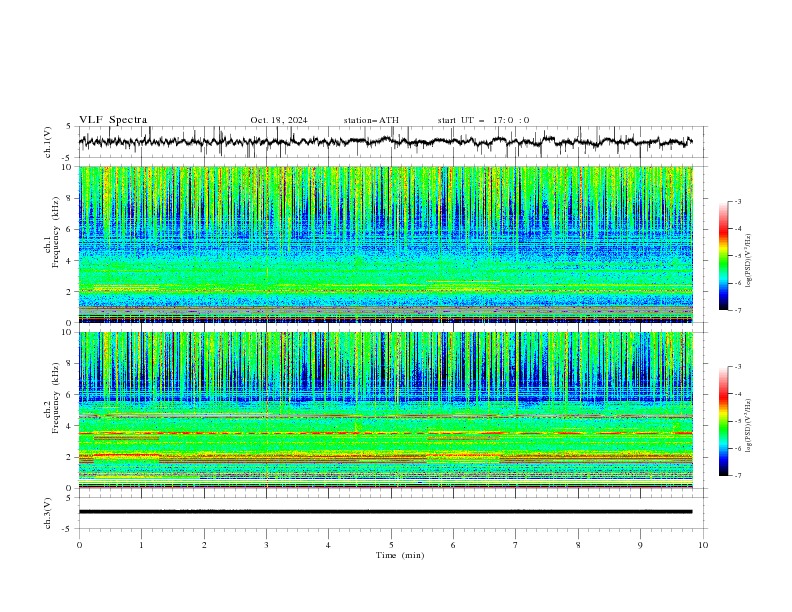Click time axis tick label "9"
The width and height of the screenshot is (792, 612).
click(x=640, y=545)
